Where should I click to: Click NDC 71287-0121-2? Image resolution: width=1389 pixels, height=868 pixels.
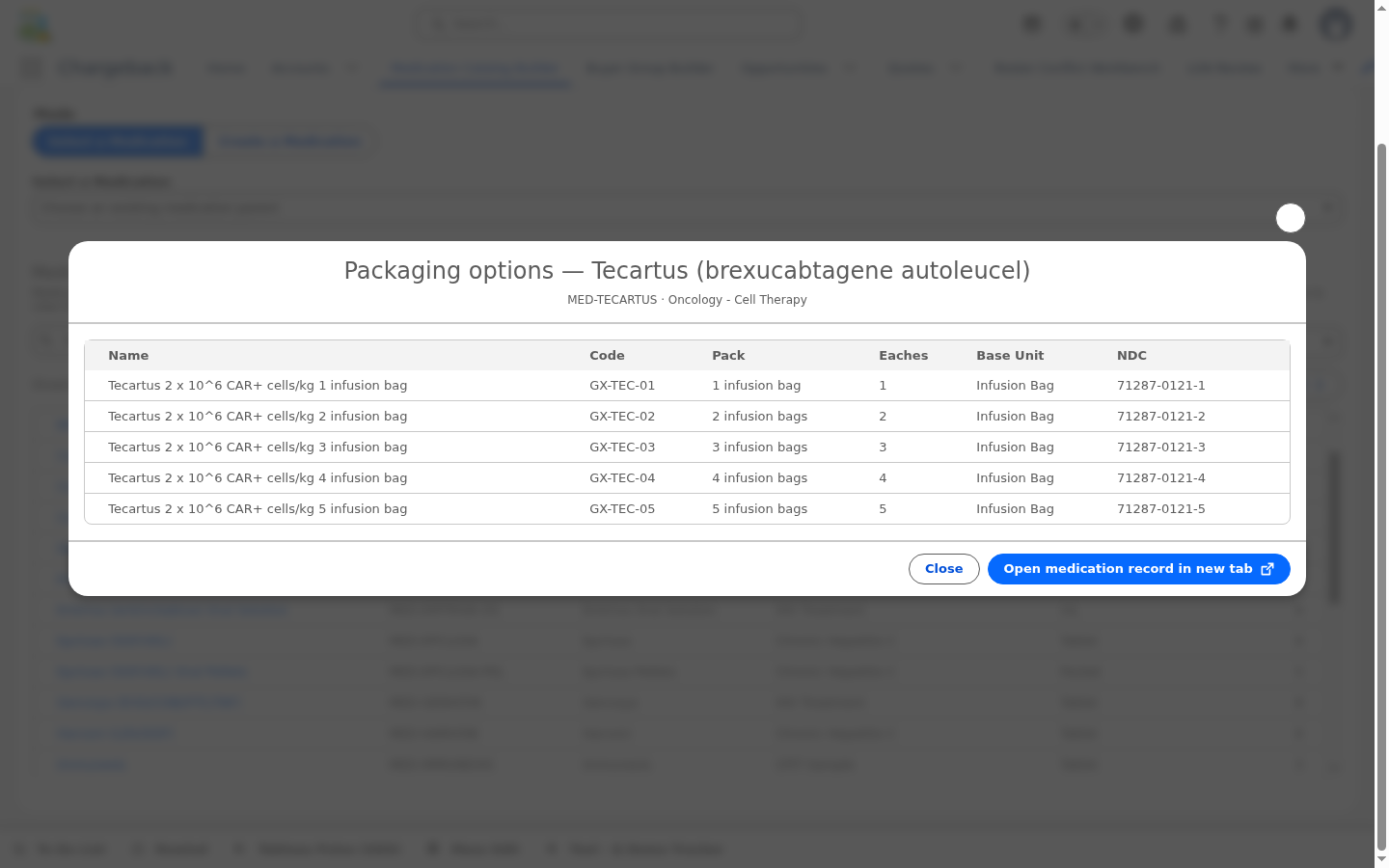[x=1161, y=417]
